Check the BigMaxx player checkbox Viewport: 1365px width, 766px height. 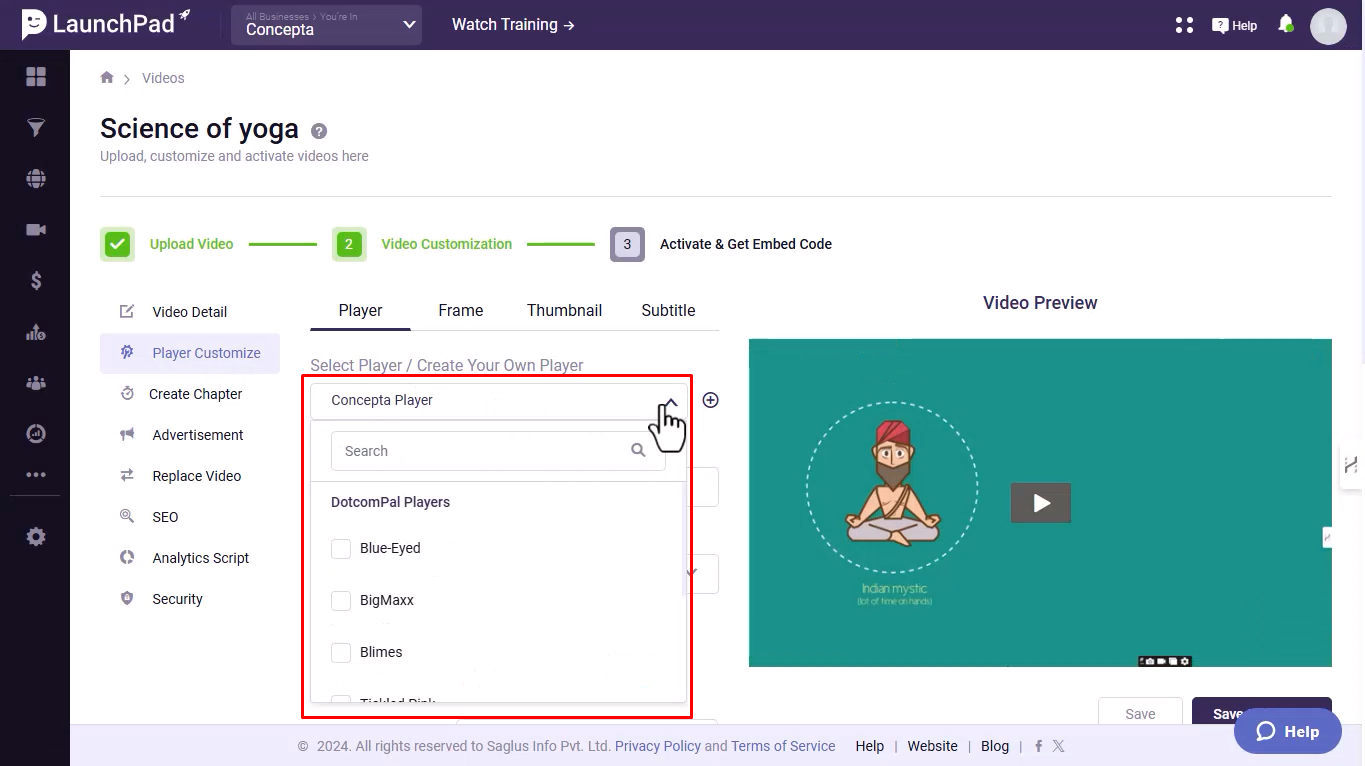pyautogui.click(x=341, y=600)
